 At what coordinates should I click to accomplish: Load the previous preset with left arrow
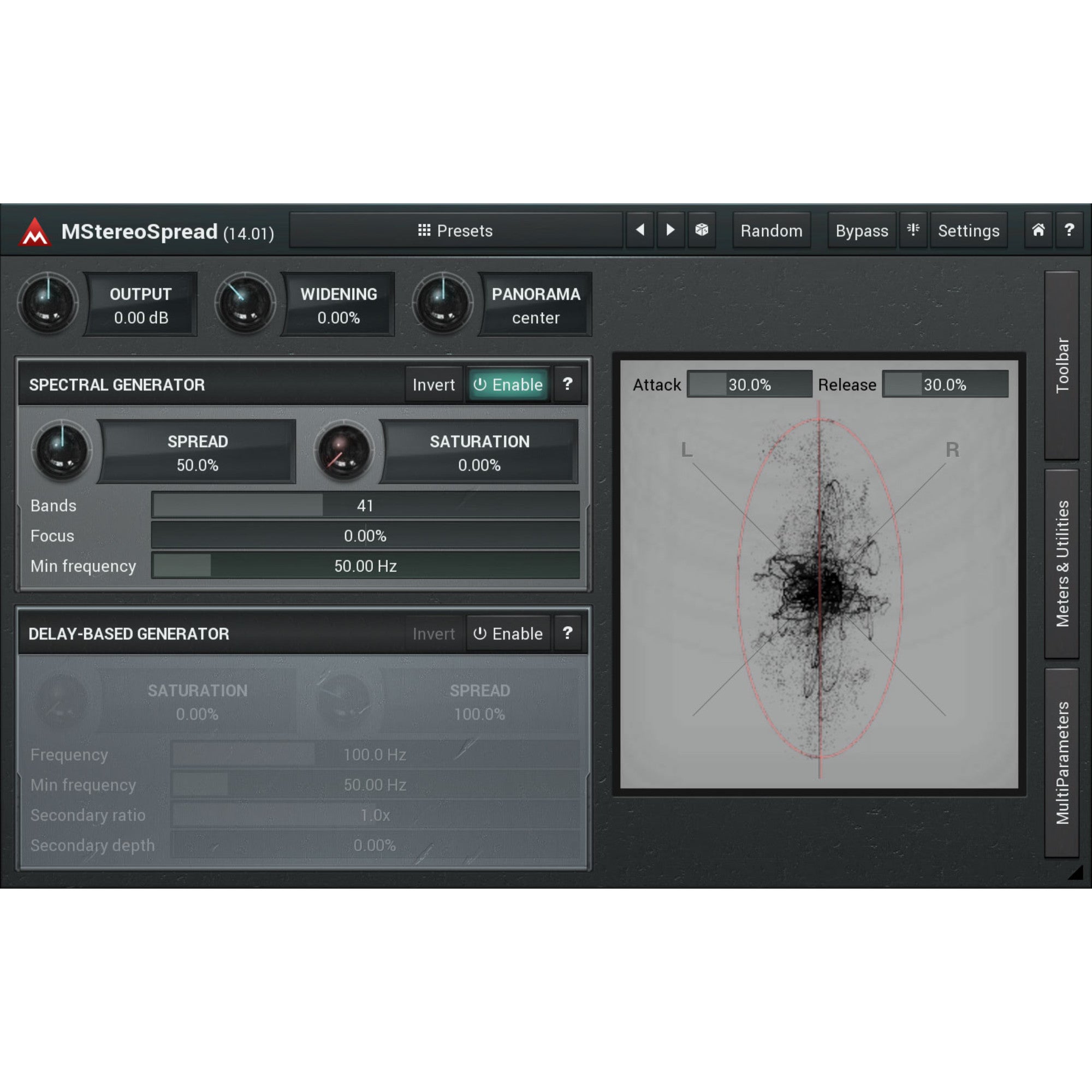tap(640, 230)
